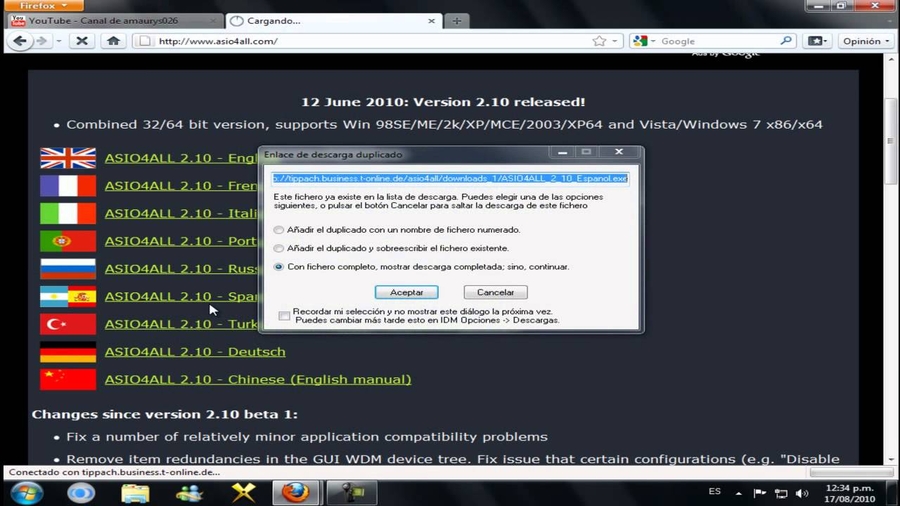Screen dimensions: 900x506
Task: Choose 'Añadir el duplicado y sobreescribir' radio option
Action: coord(279,248)
